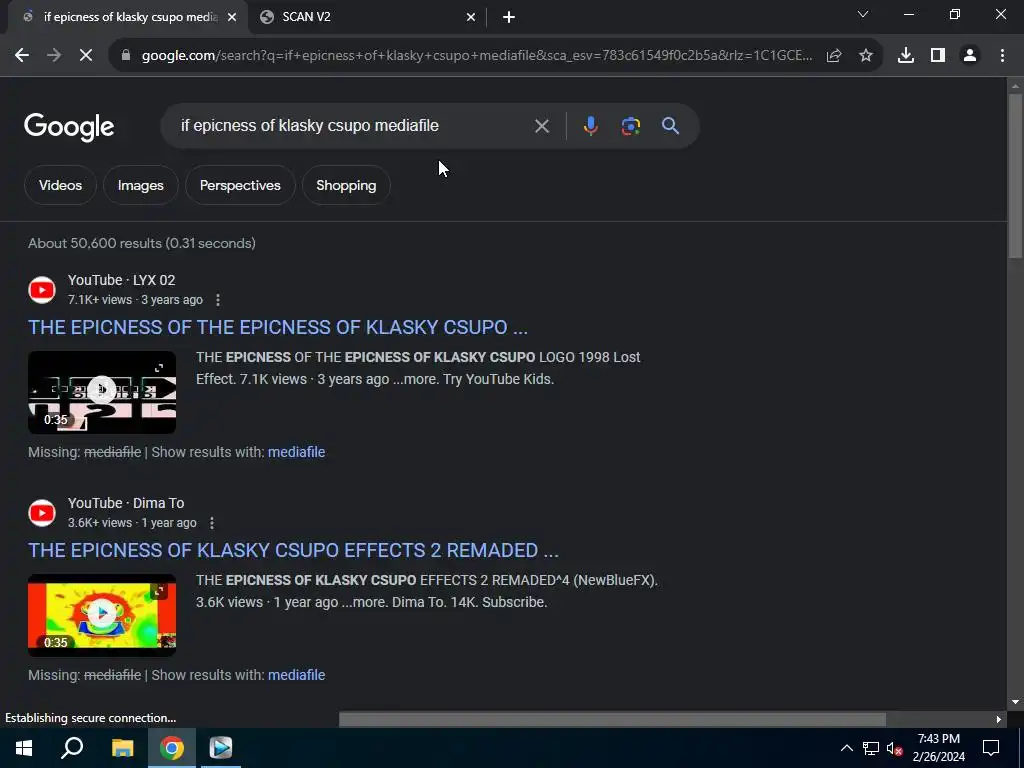Open Windows taskbar search

72,748
